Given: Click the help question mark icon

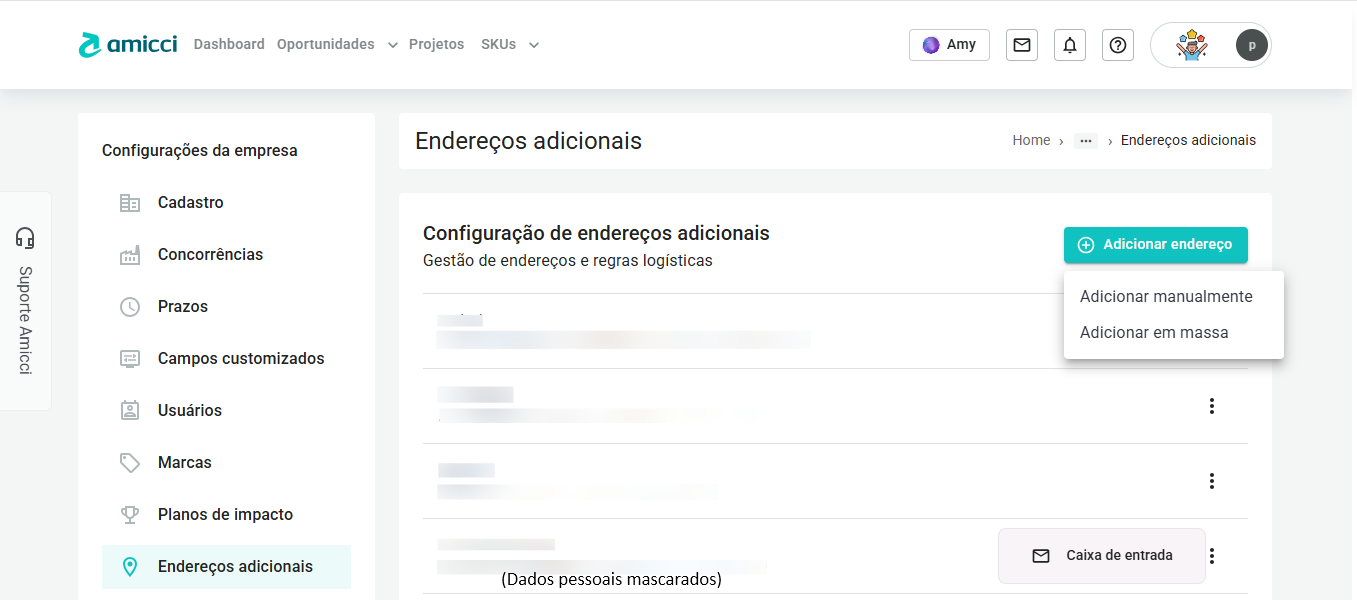Looking at the screenshot, I should tap(1118, 45).
